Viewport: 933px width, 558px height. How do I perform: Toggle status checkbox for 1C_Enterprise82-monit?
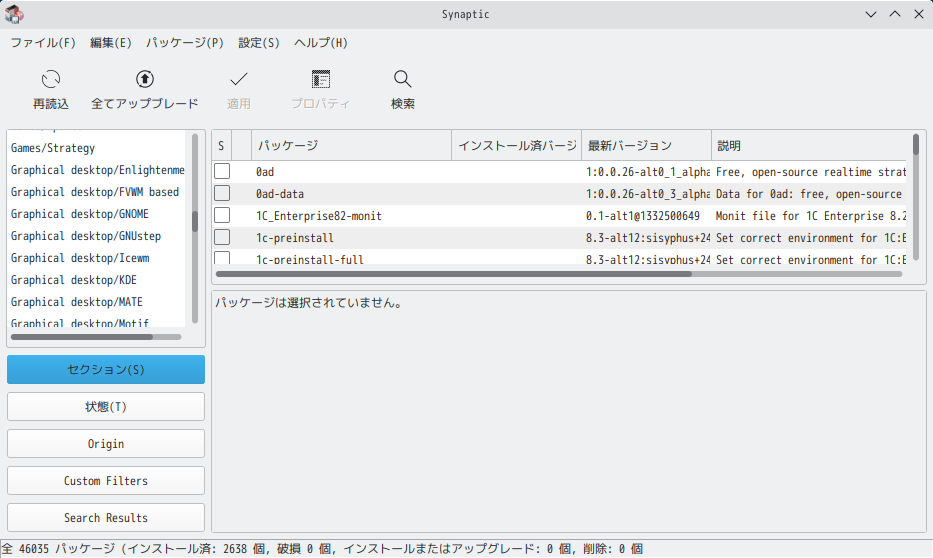pos(222,215)
